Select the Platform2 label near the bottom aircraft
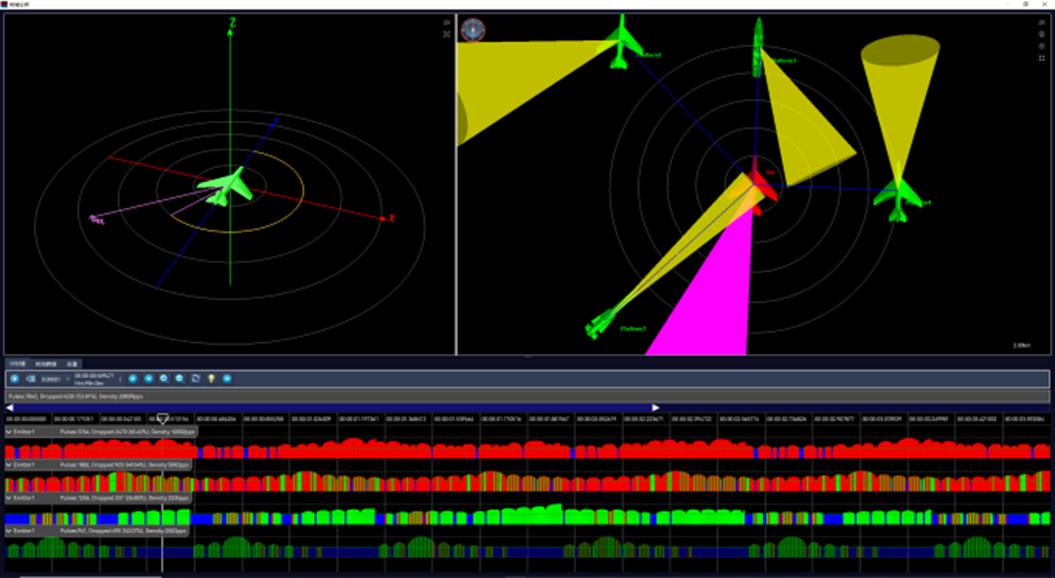The height and width of the screenshot is (578, 1055). (633, 329)
